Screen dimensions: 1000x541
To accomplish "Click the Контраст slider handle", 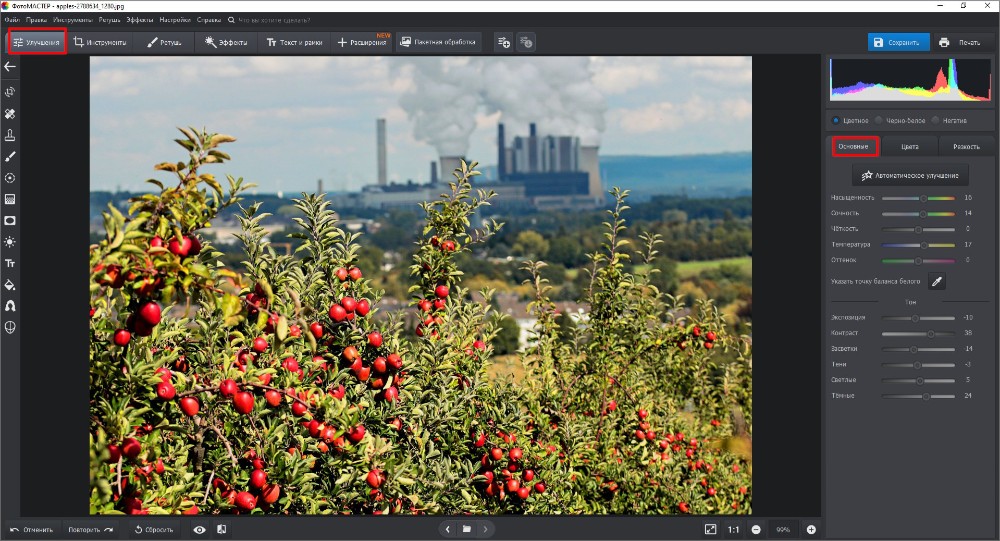I will (x=931, y=333).
